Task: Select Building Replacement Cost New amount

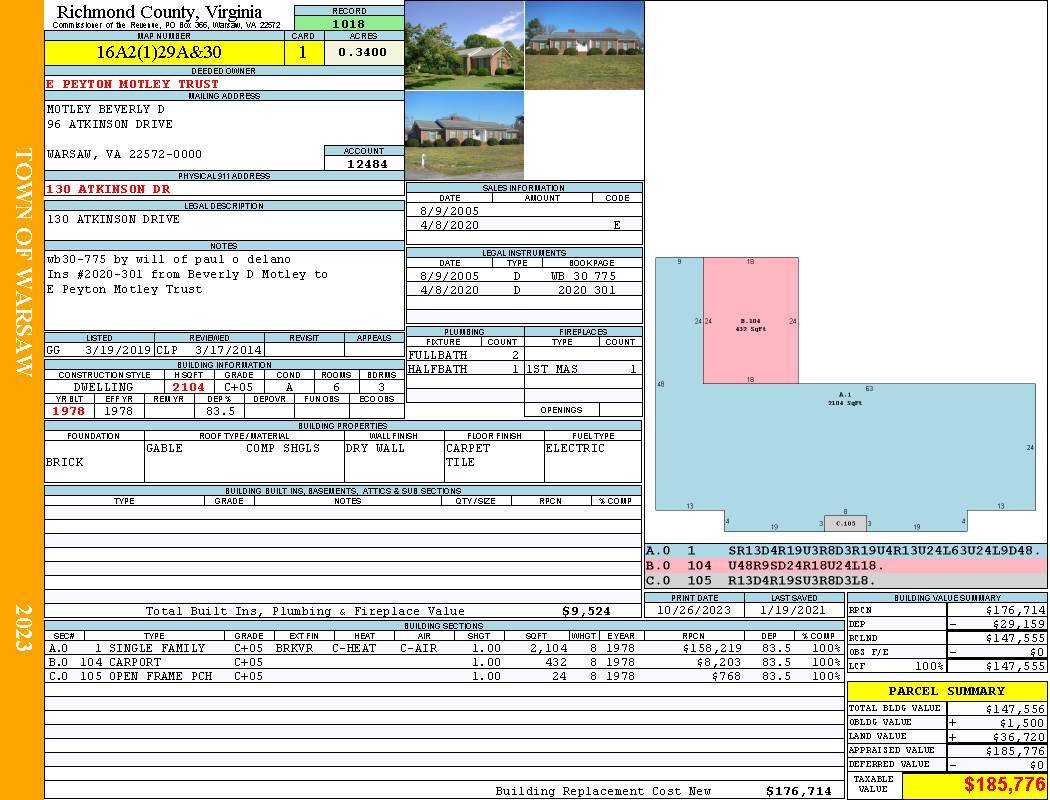Action: coord(798,791)
